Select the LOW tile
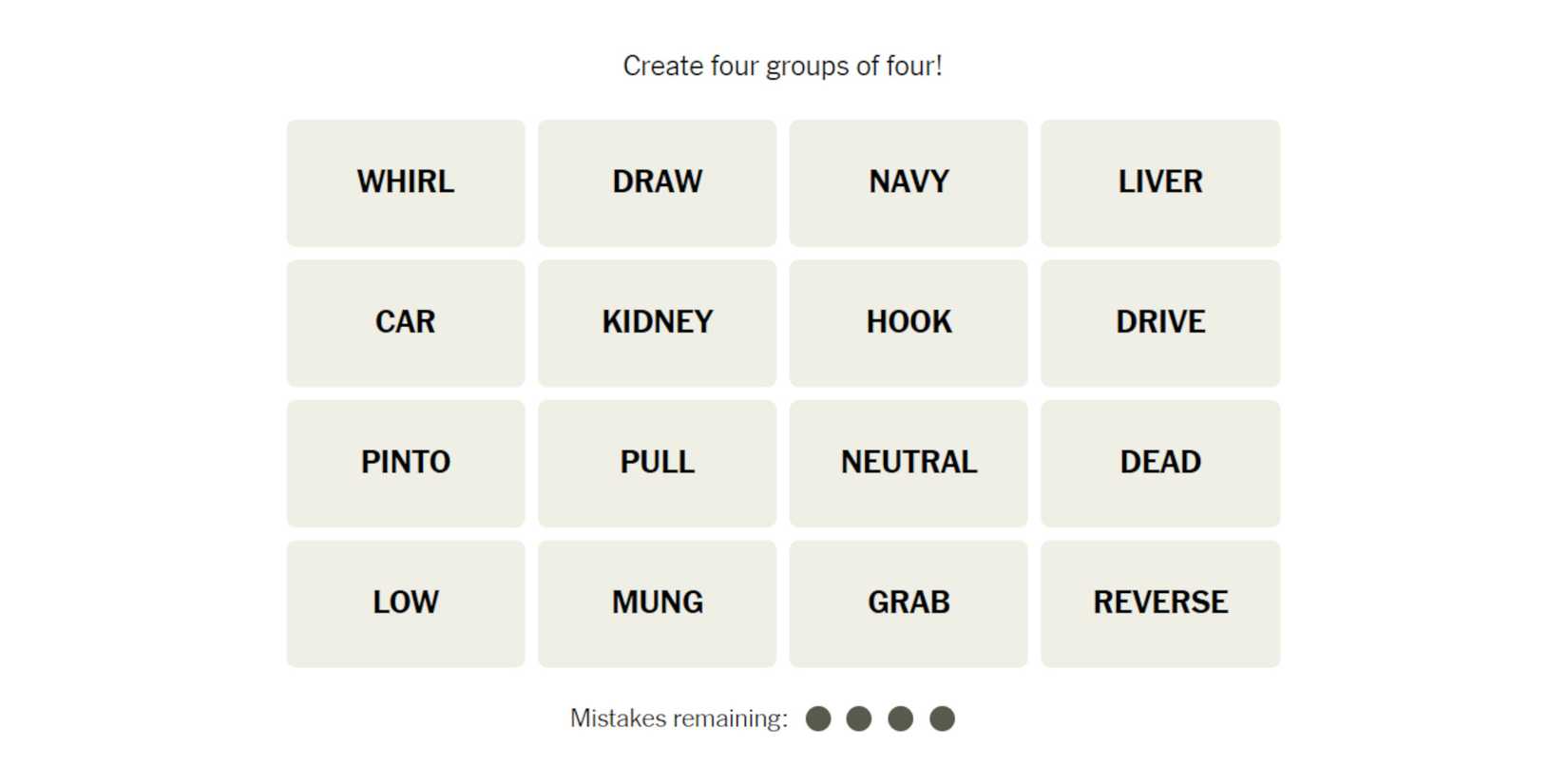This screenshot has height=784, width=1568. (405, 603)
